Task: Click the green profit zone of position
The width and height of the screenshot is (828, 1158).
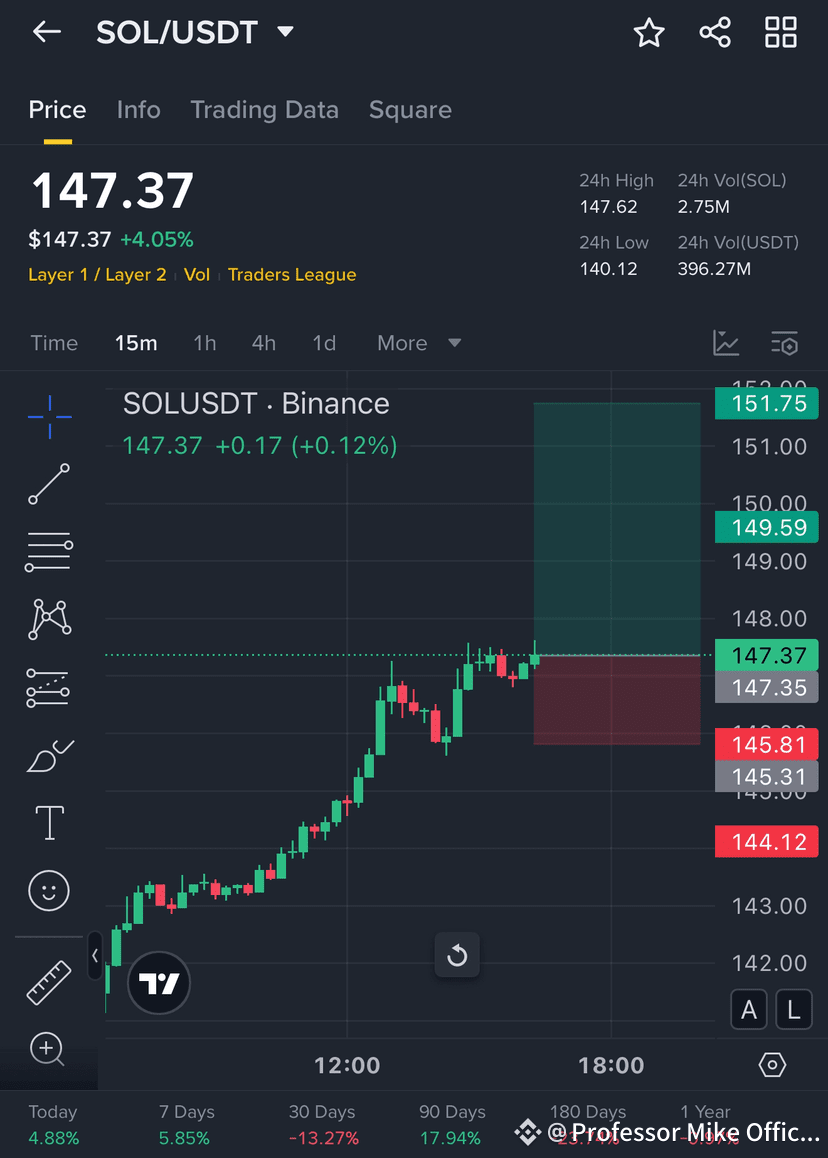Action: coord(617,529)
